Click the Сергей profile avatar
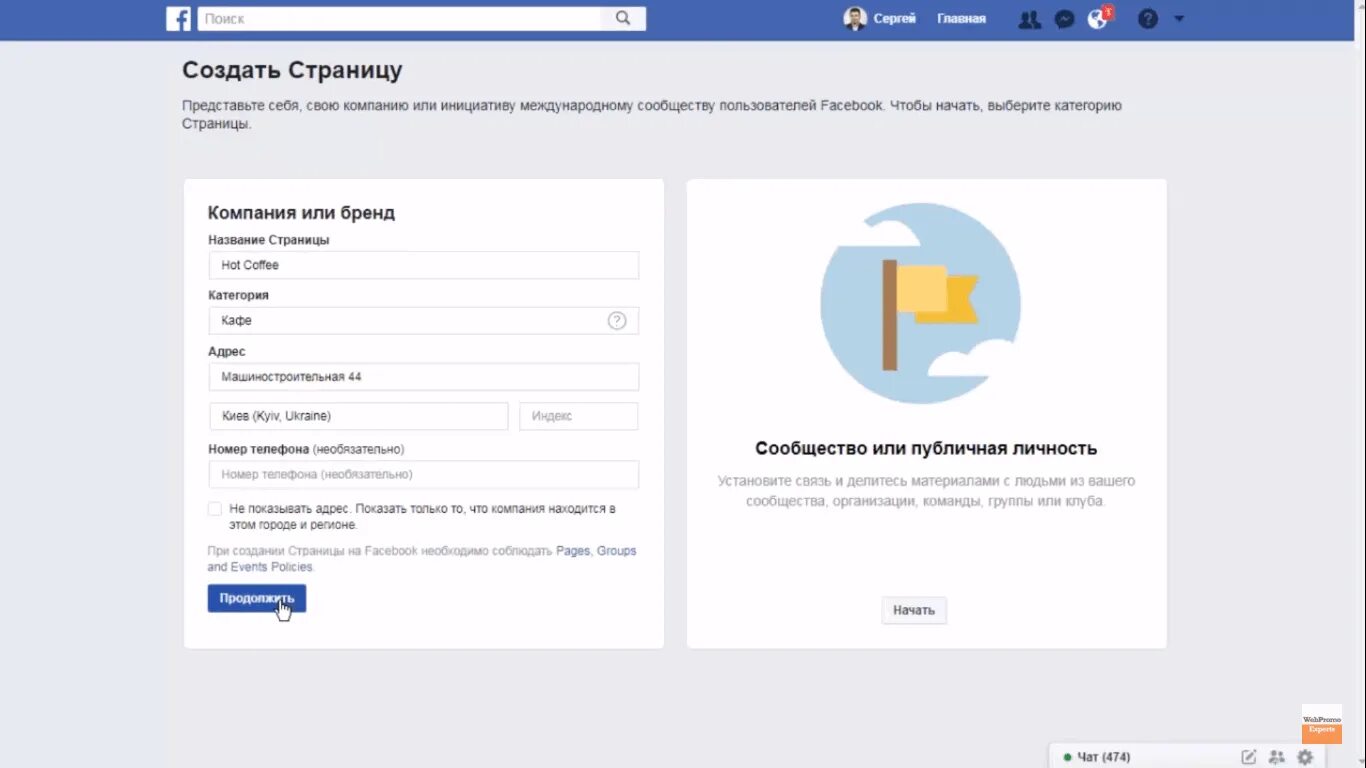Screen dimensions: 1366x768 pyautogui.click(x=855, y=18)
